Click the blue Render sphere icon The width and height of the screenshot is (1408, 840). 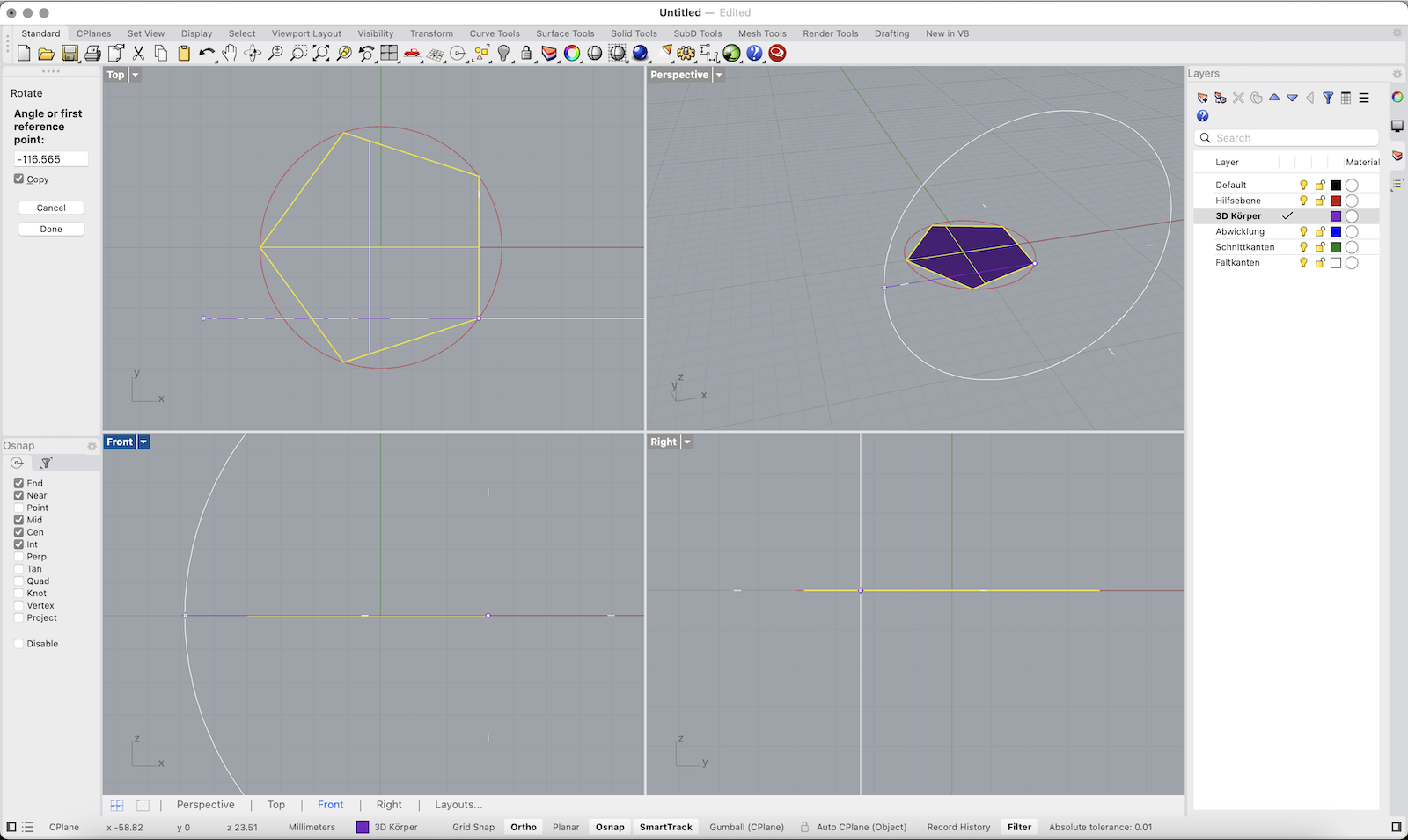[x=641, y=54]
